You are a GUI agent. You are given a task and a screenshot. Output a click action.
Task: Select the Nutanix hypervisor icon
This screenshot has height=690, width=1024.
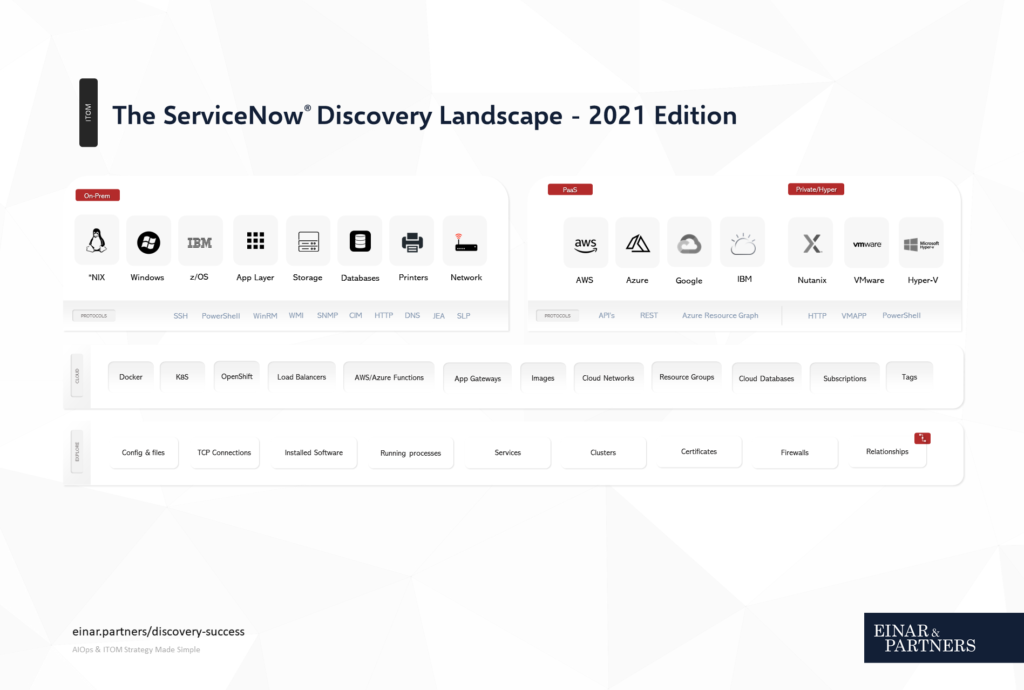click(810, 243)
